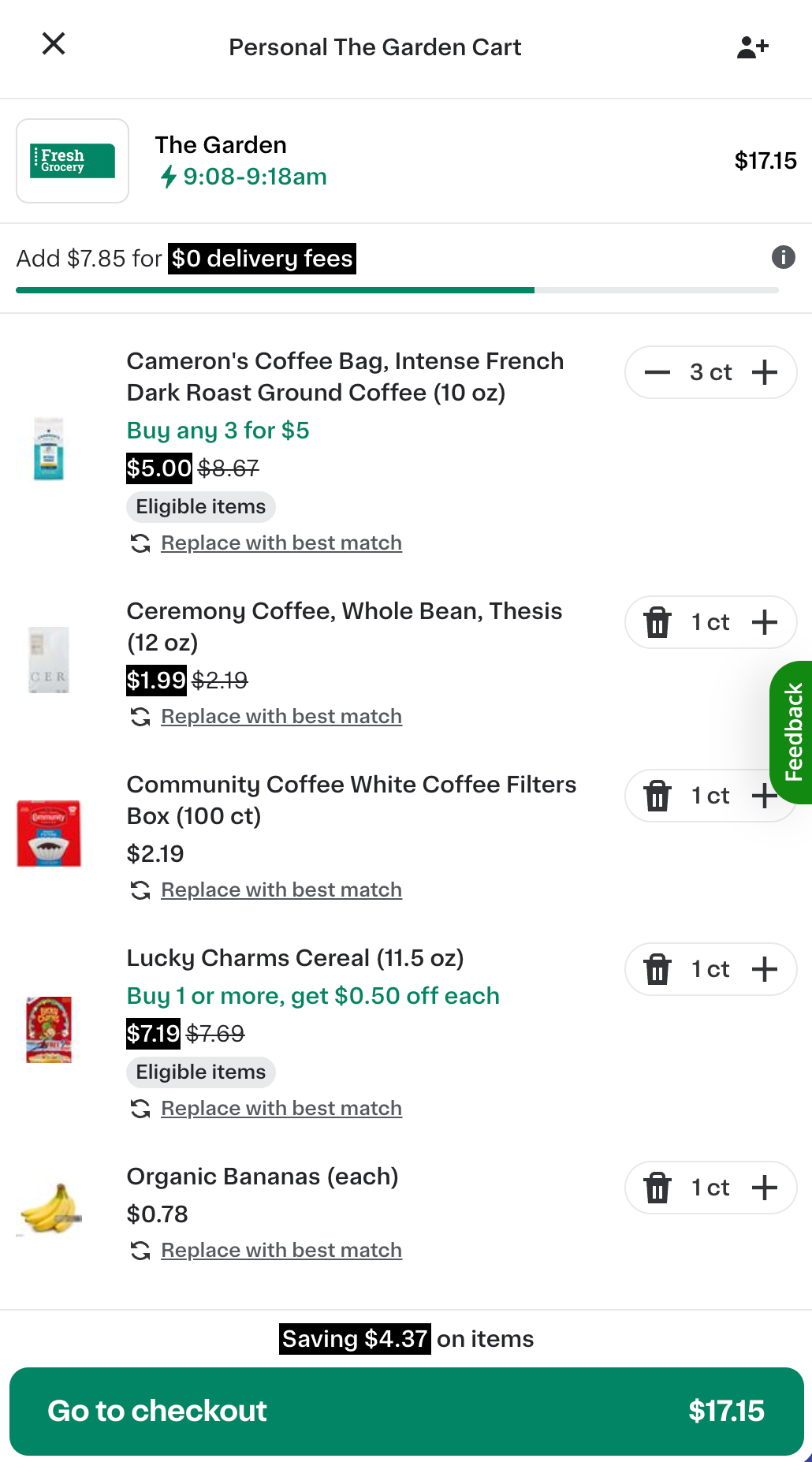Add one more Organic Banana
Image resolution: width=812 pixels, height=1462 pixels.
(x=763, y=1188)
